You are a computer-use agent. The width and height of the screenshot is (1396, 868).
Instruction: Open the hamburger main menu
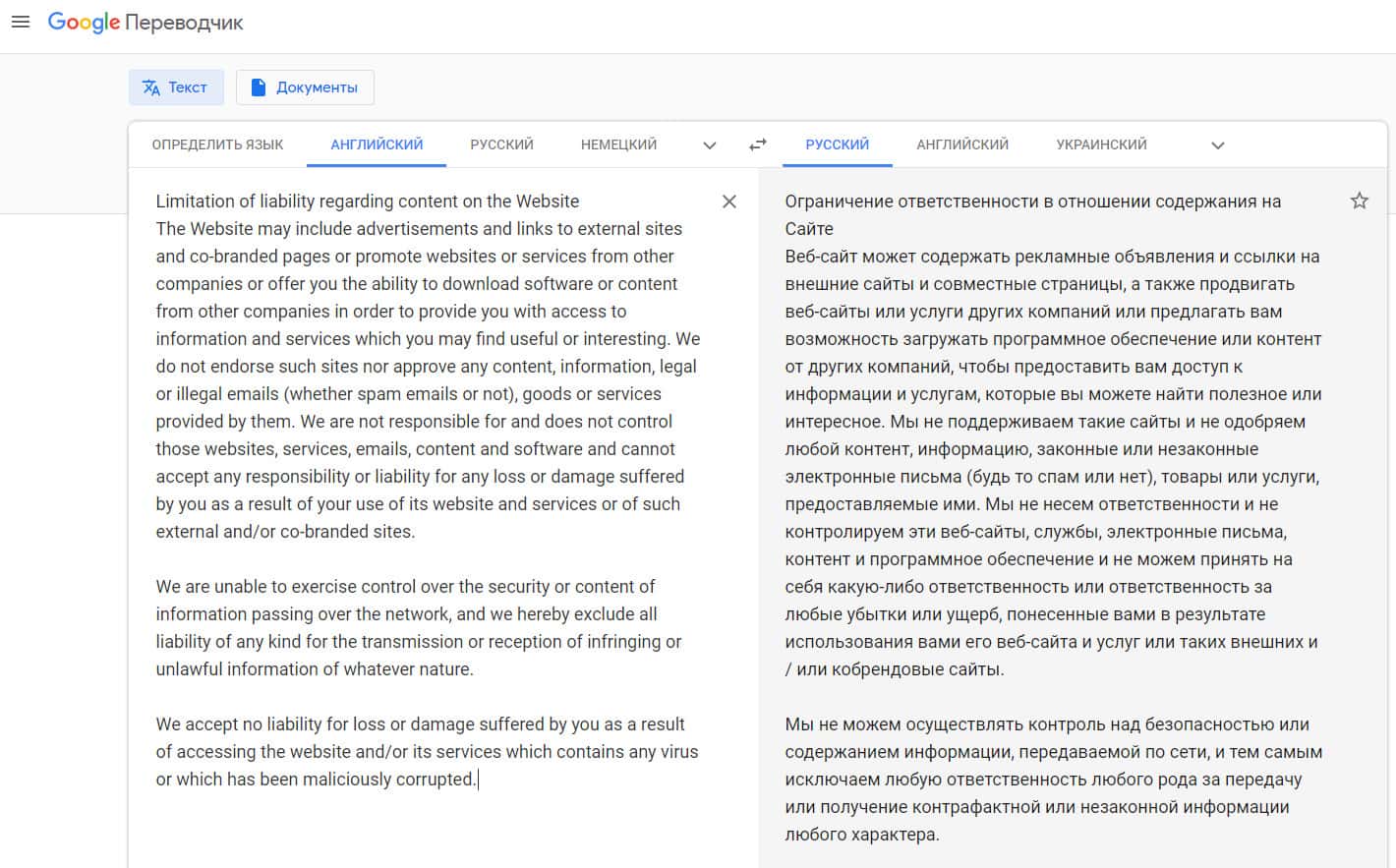[20, 22]
